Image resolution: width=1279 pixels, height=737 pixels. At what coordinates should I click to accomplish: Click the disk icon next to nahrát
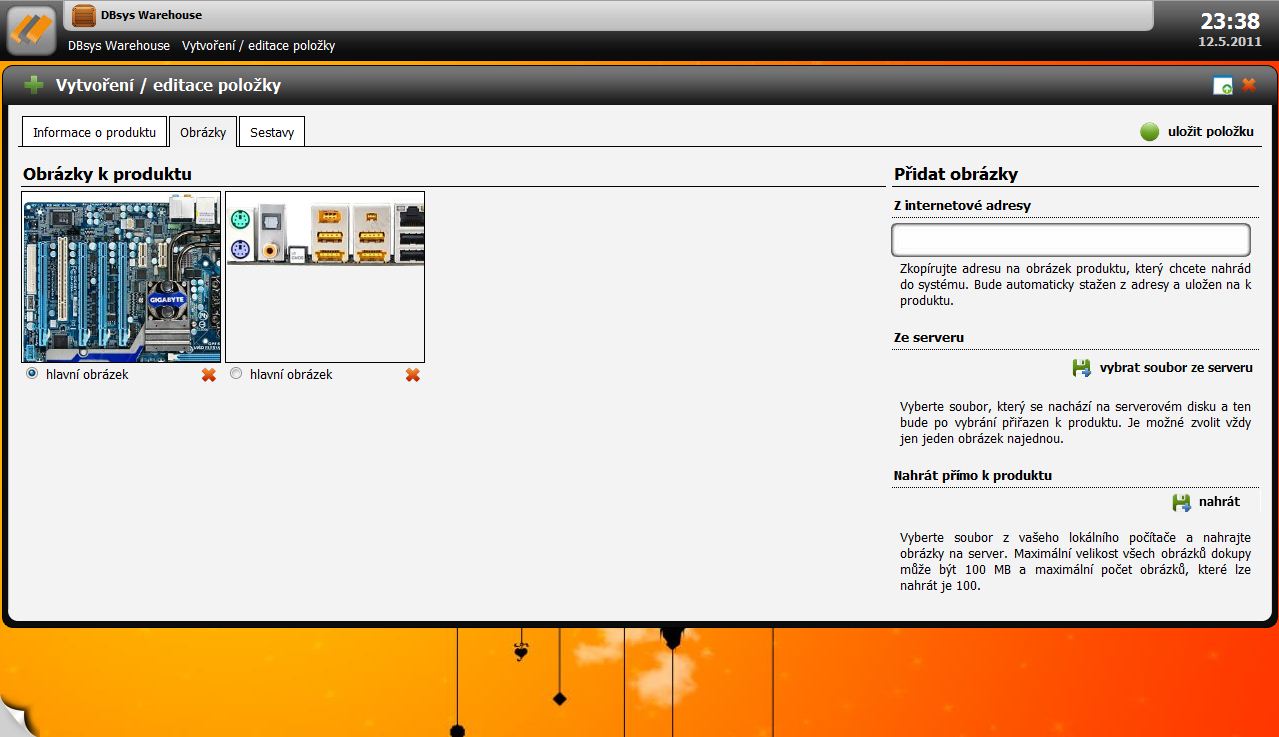(x=1181, y=502)
